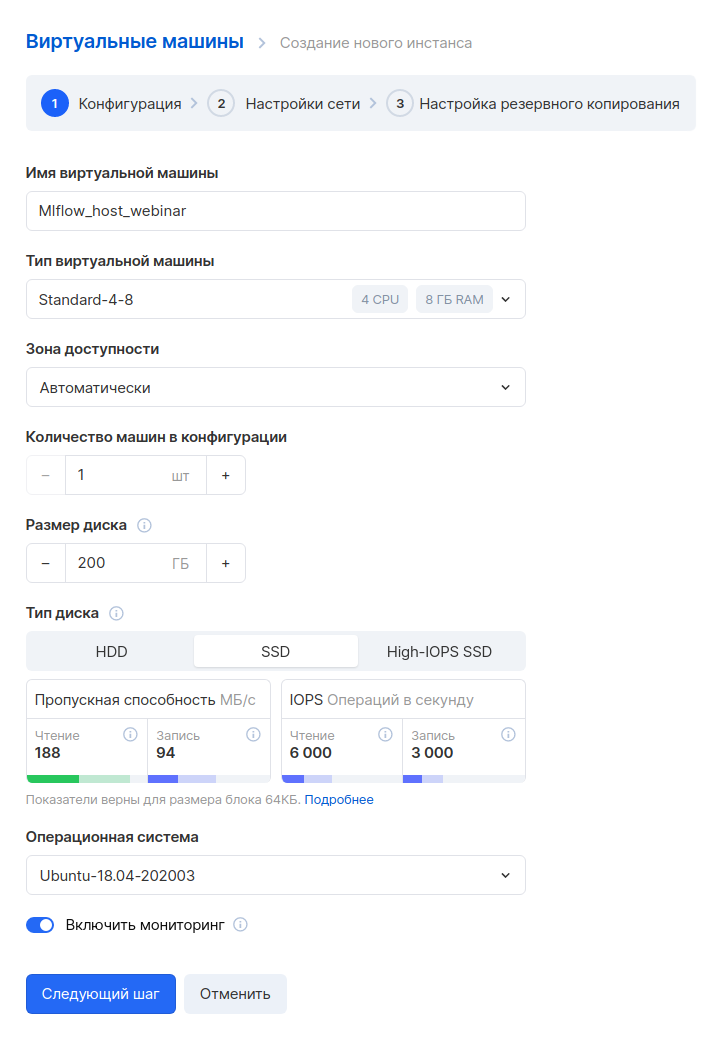The image size is (720, 1042).
Task: Click info icon beside Тип диска label
Action: pyautogui.click(x=116, y=613)
